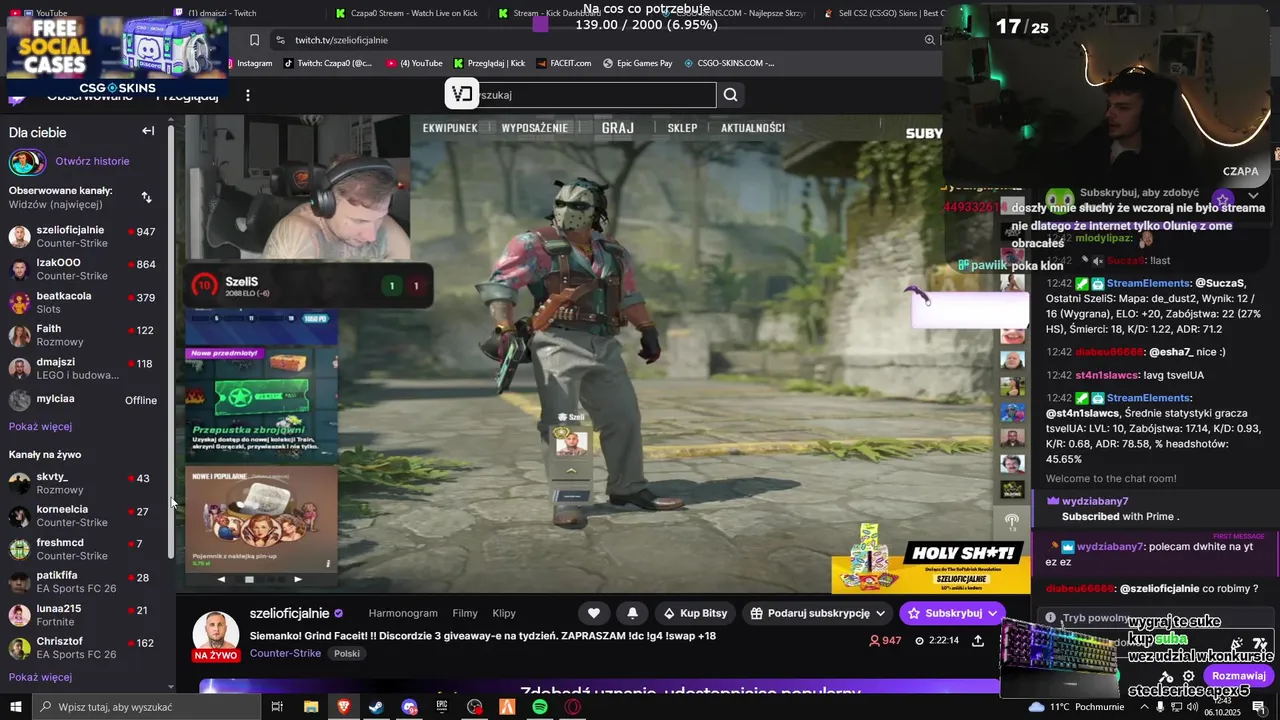Image resolution: width=1280 pixels, height=720 pixels.
Task: Open the FACEIT.com bookmark
Action: point(564,63)
